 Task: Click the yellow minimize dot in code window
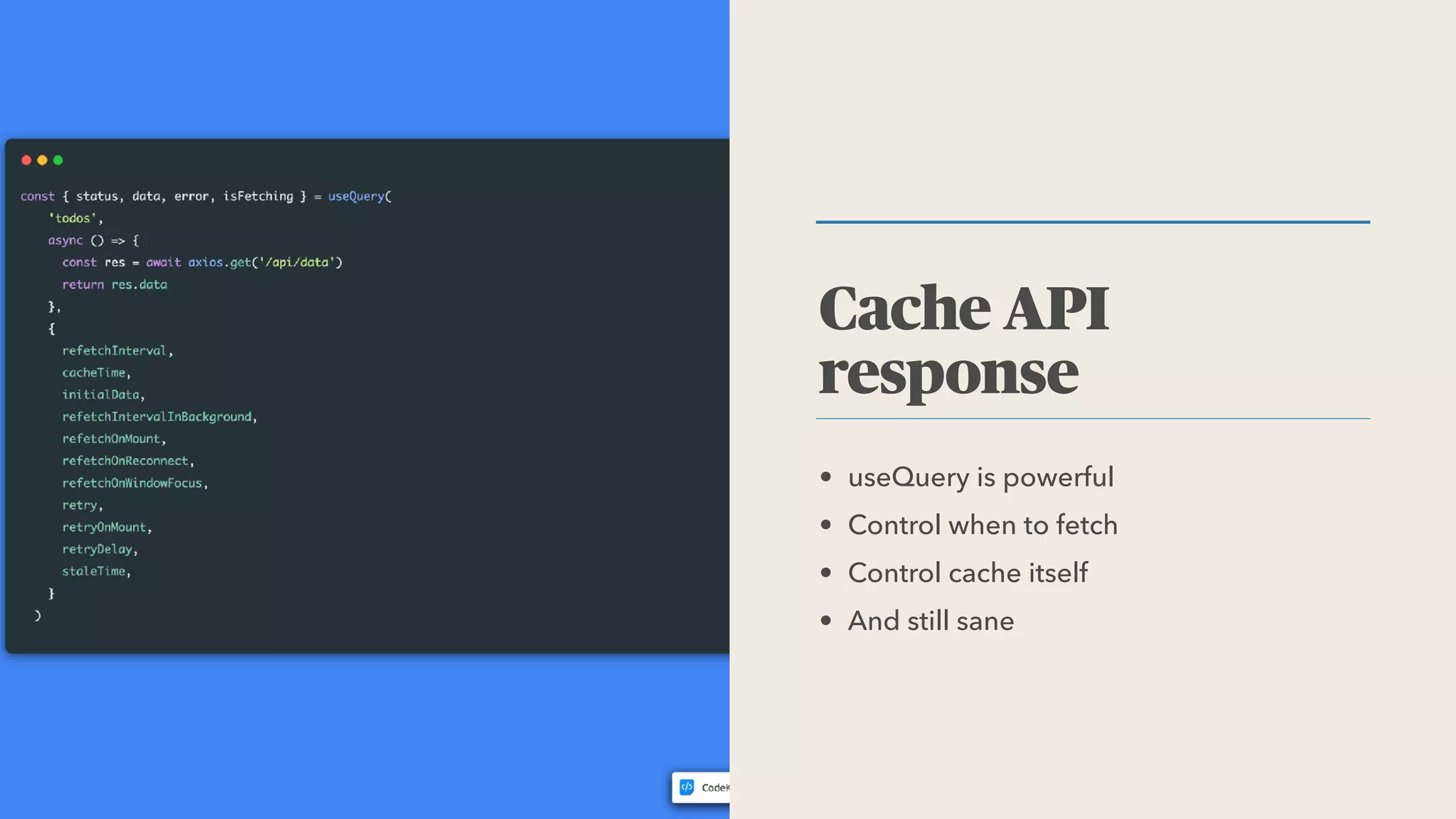point(42,160)
